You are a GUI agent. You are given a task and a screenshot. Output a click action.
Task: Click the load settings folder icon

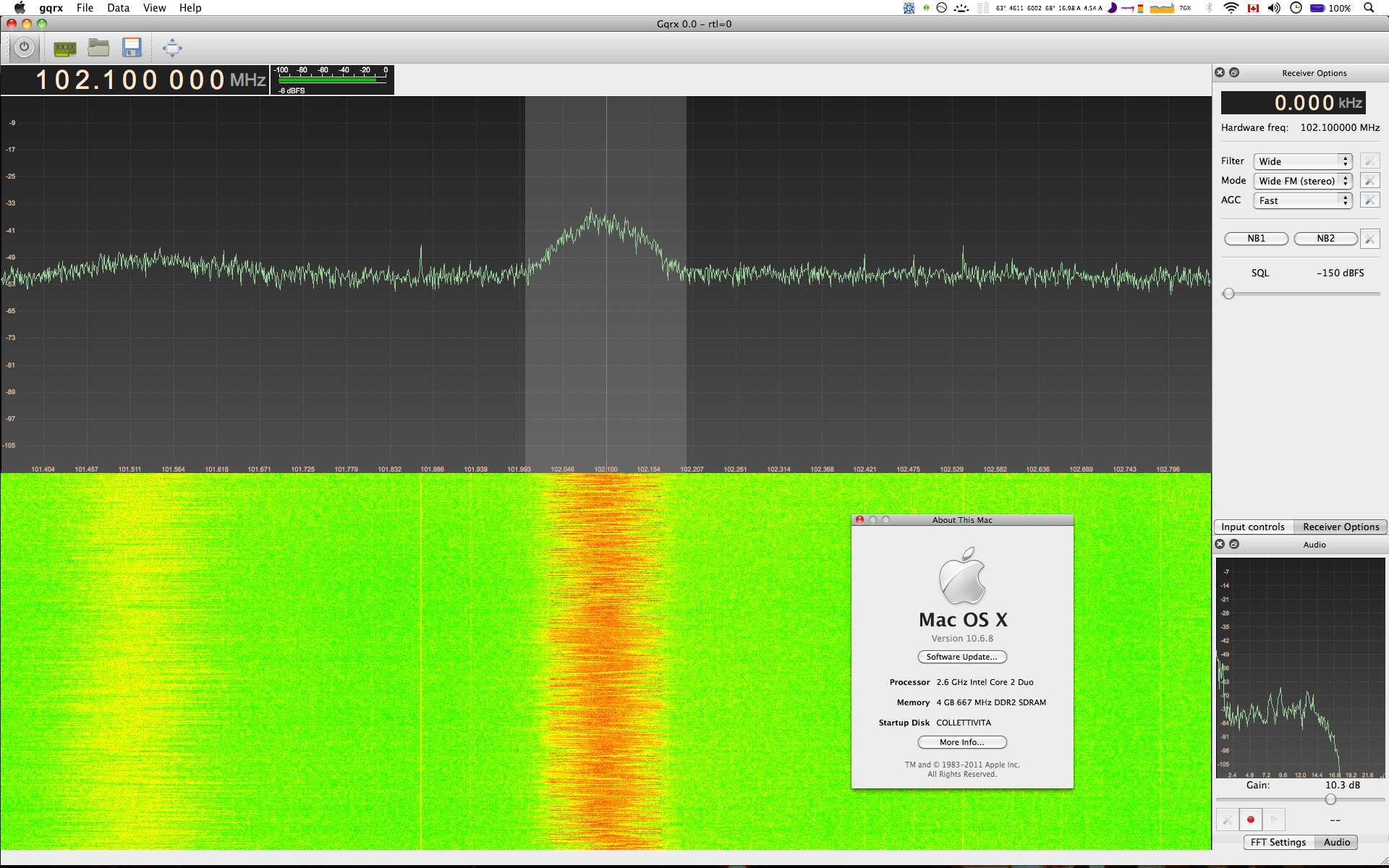(98, 48)
